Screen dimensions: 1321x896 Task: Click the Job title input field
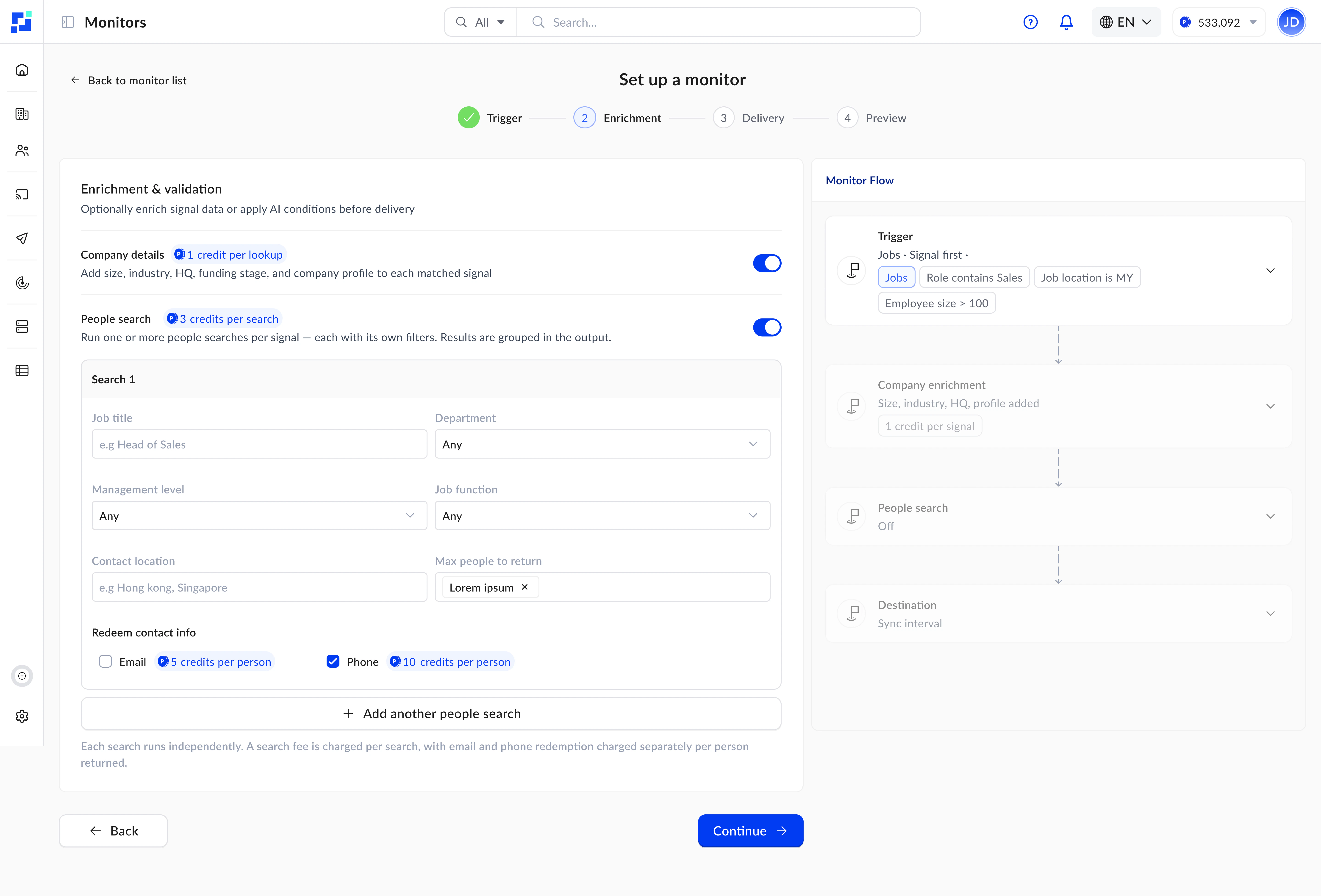pyautogui.click(x=259, y=444)
